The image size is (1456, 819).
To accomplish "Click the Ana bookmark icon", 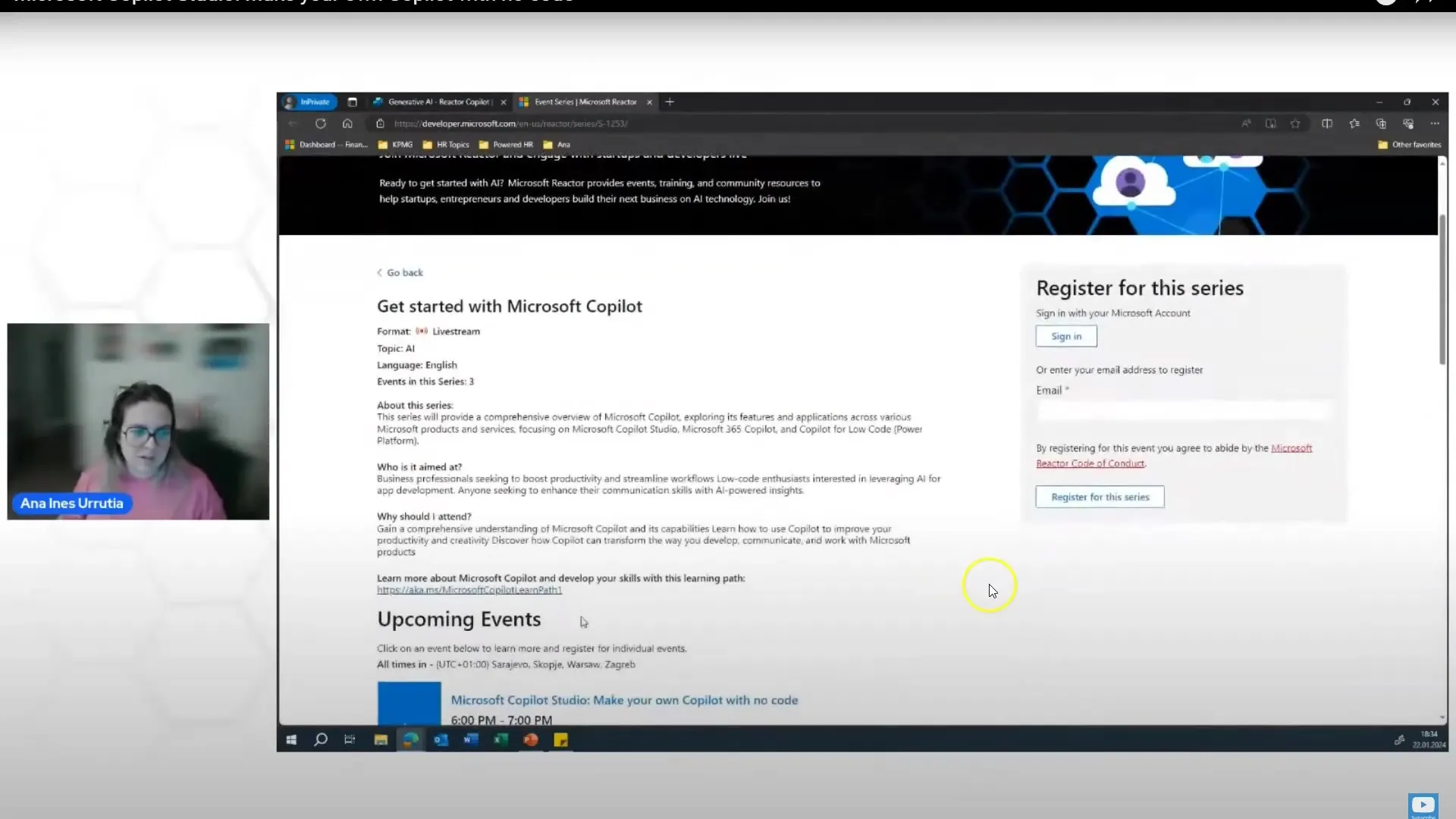I will tap(549, 144).
